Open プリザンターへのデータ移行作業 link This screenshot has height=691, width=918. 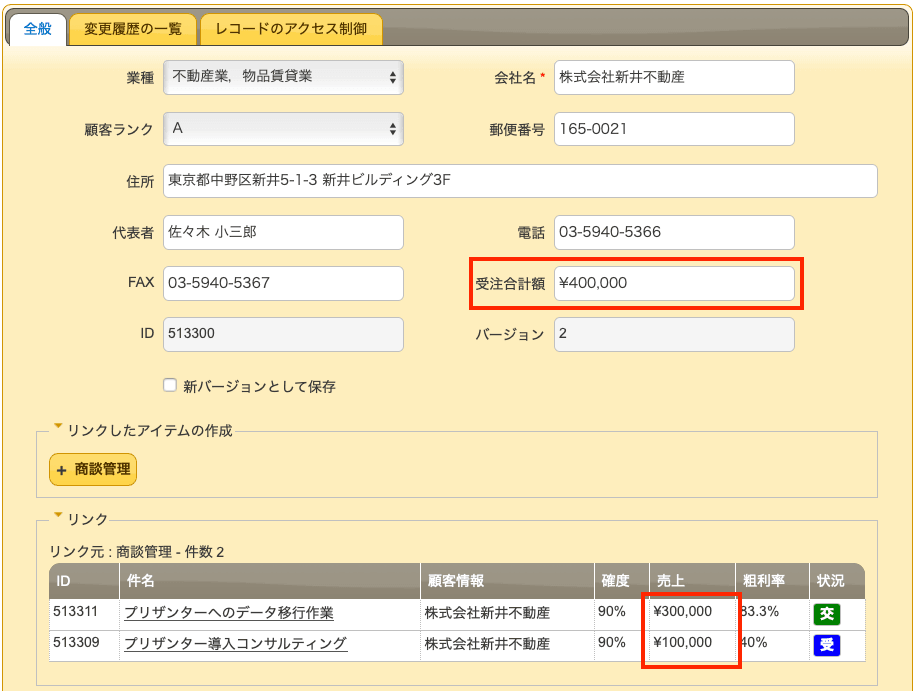[229, 613]
